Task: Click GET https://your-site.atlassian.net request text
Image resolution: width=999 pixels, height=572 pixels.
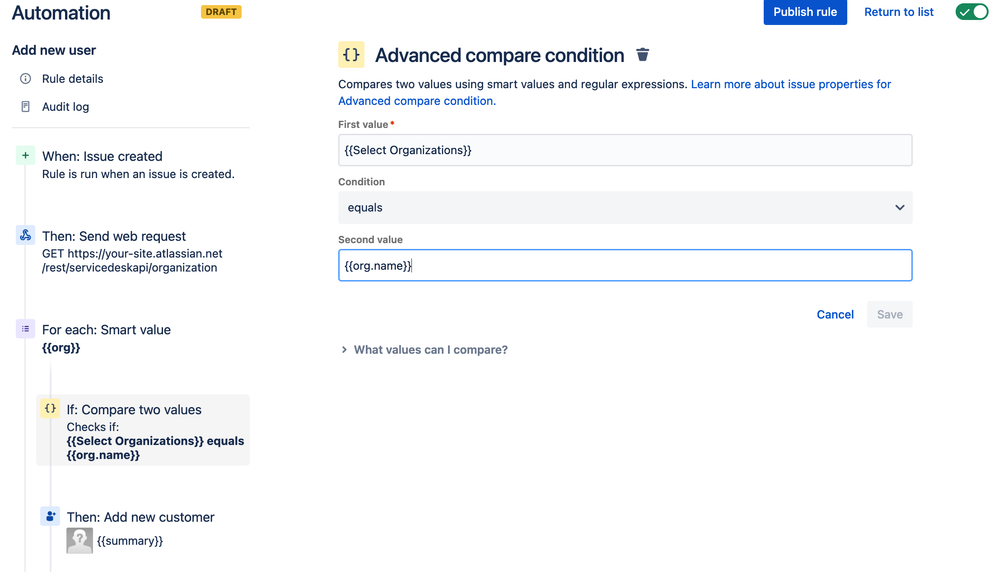Action: [x=132, y=261]
